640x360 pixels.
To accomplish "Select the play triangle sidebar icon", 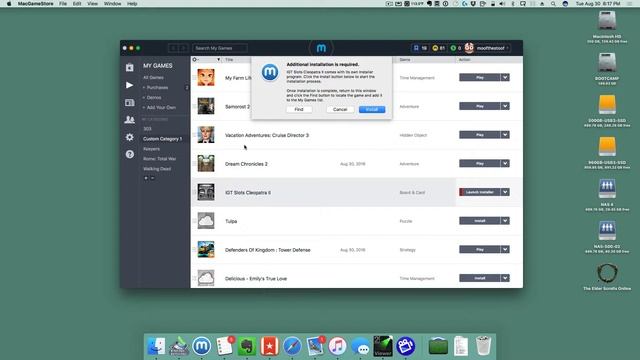I will (129, 85).
